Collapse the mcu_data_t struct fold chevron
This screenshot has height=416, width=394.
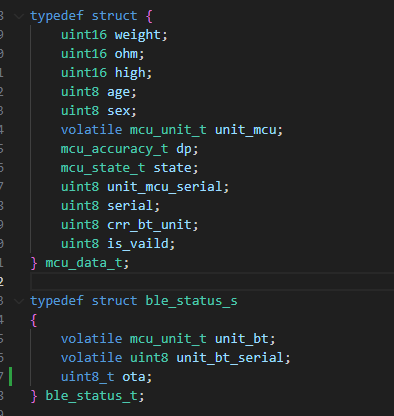[x=20, y=16]
